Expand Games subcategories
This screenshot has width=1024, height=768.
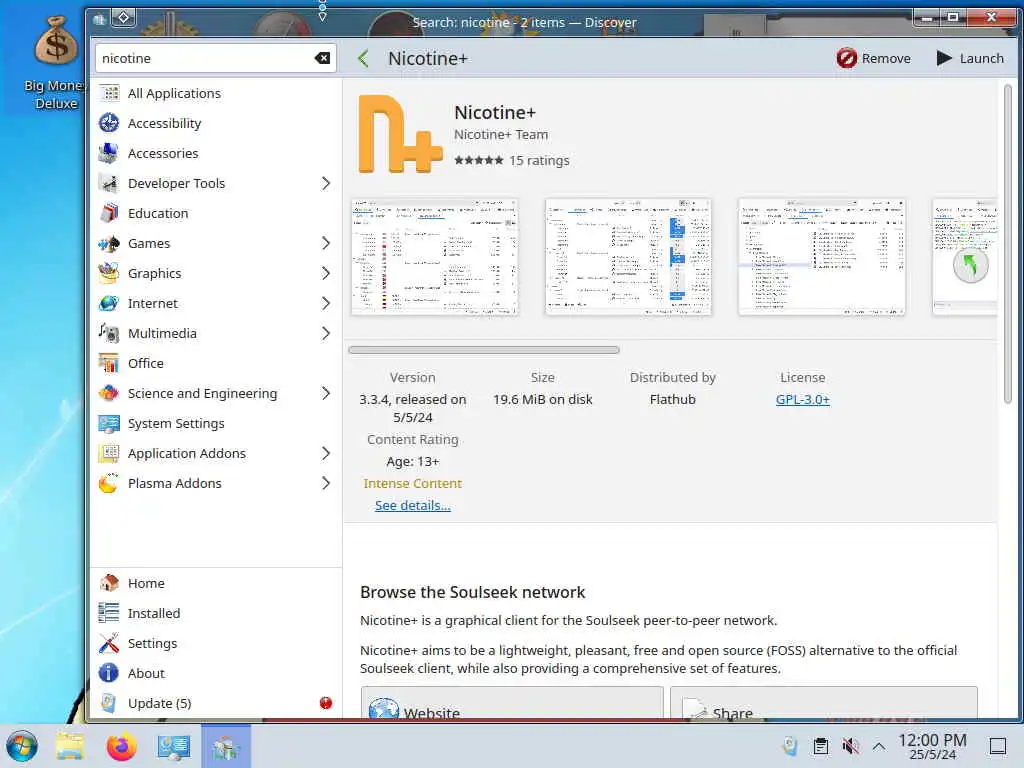[x=326, y=244]
